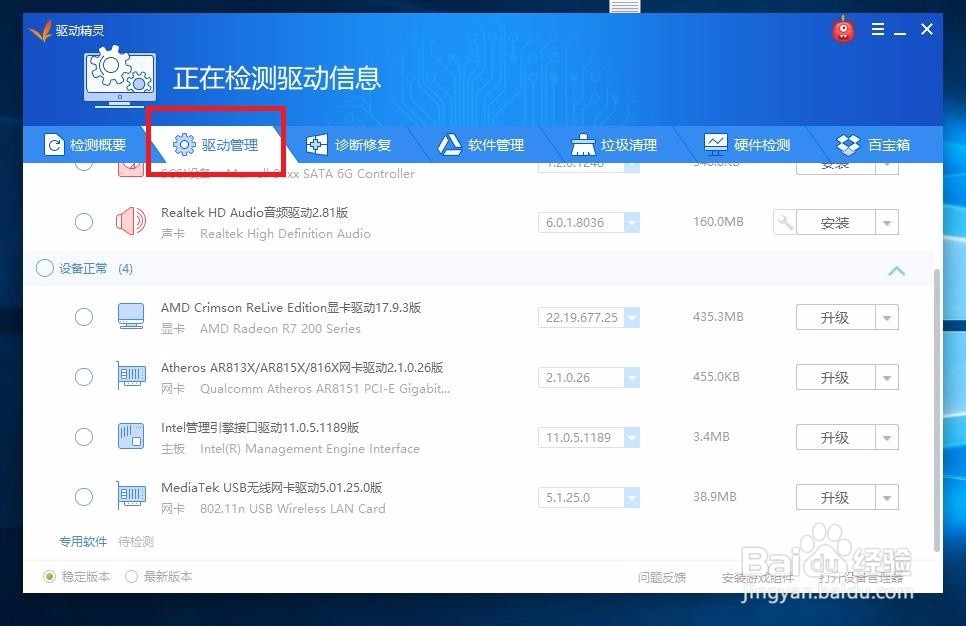Open the hamburger main menu icon
The height and width of the screenshot is (626, 966).
pyautogui.click(x=878, y=29)
